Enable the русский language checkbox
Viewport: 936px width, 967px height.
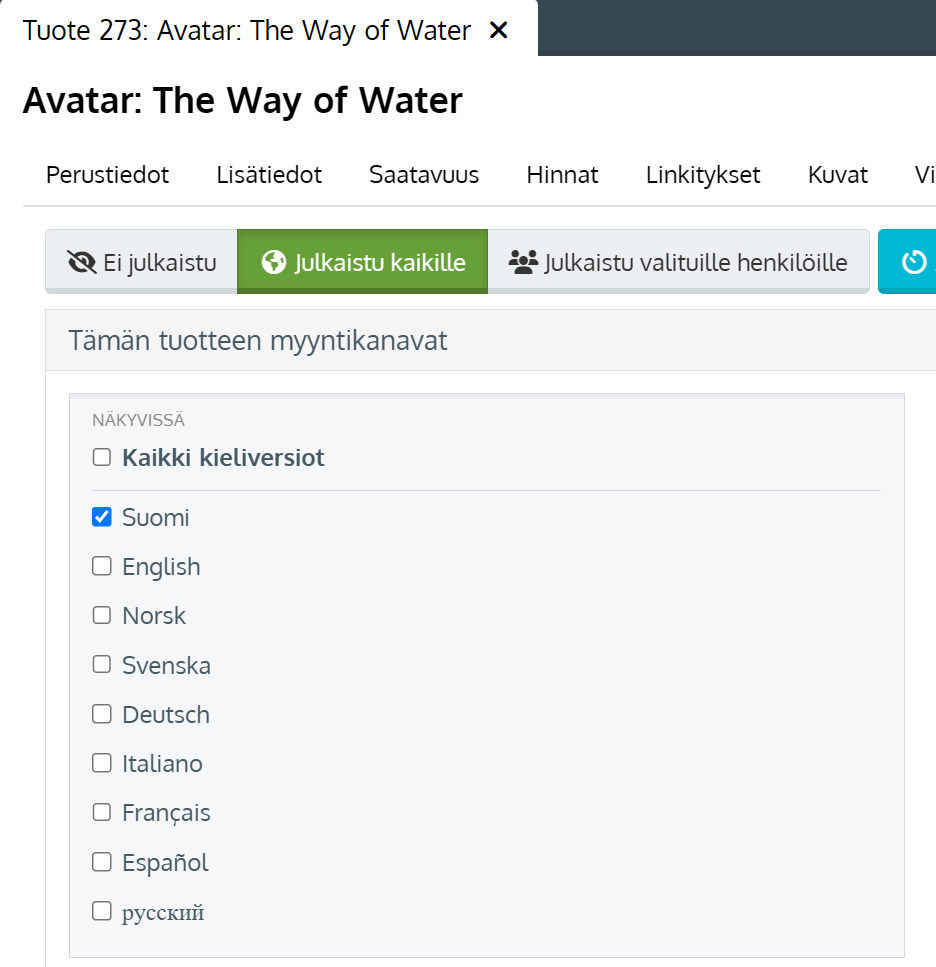pyautogui.click(x=102, y=911)
